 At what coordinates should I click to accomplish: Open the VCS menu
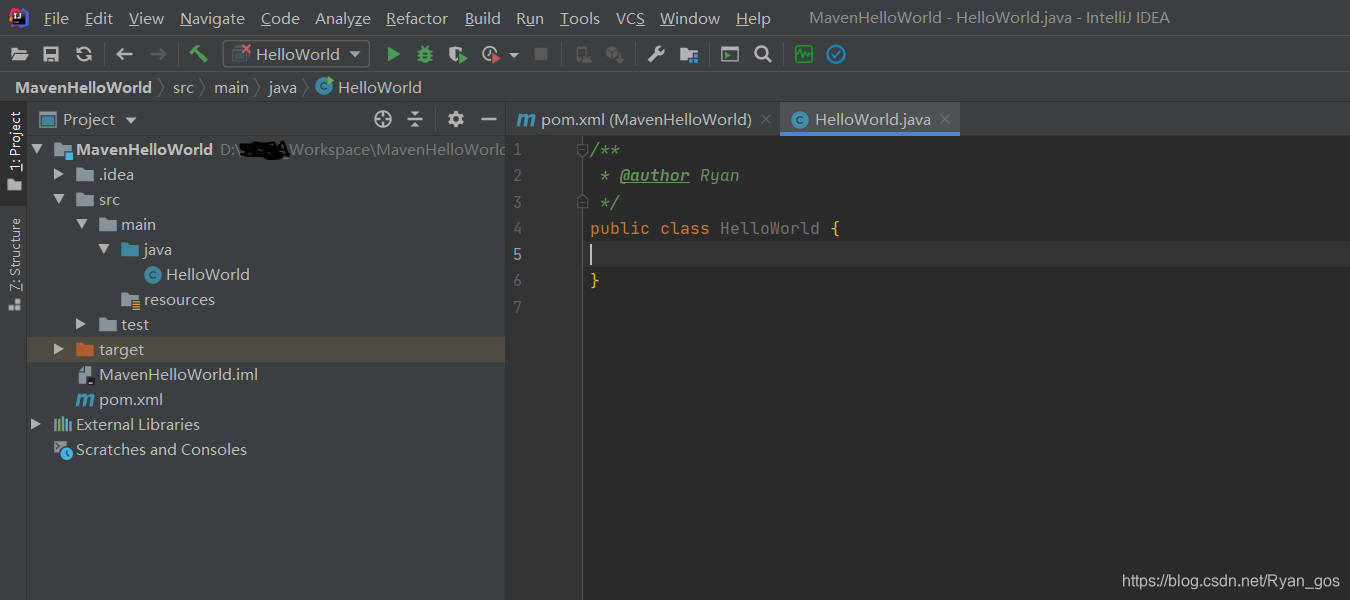pyautogui.click(x=630, y=18)
